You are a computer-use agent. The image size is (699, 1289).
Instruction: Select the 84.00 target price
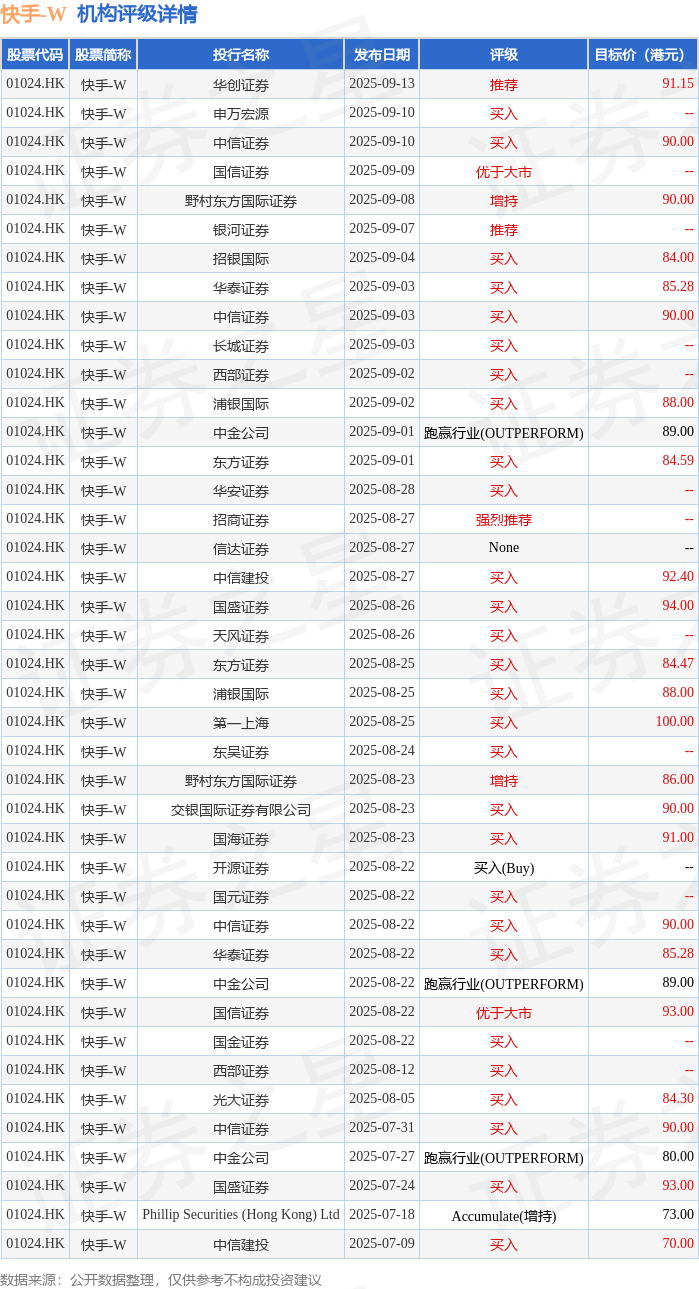(678, 258)
